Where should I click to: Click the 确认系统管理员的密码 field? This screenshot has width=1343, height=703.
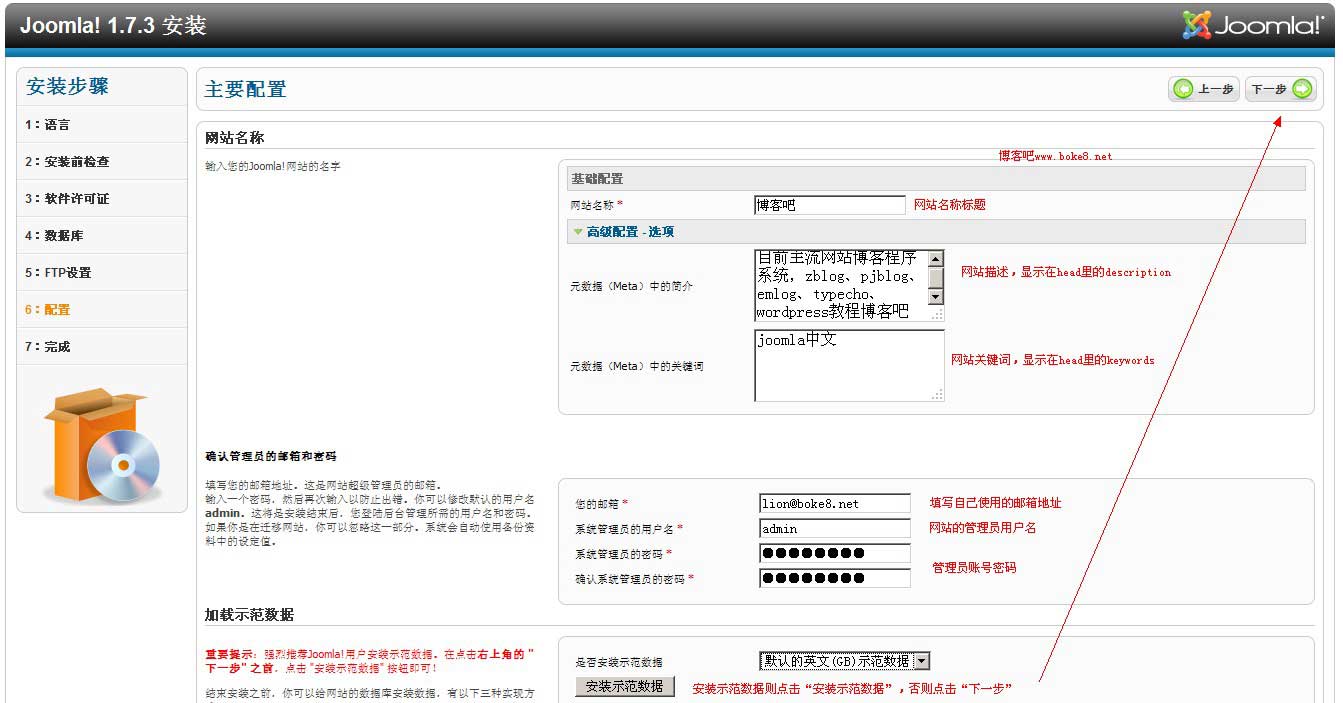click(x=835, y=578)
